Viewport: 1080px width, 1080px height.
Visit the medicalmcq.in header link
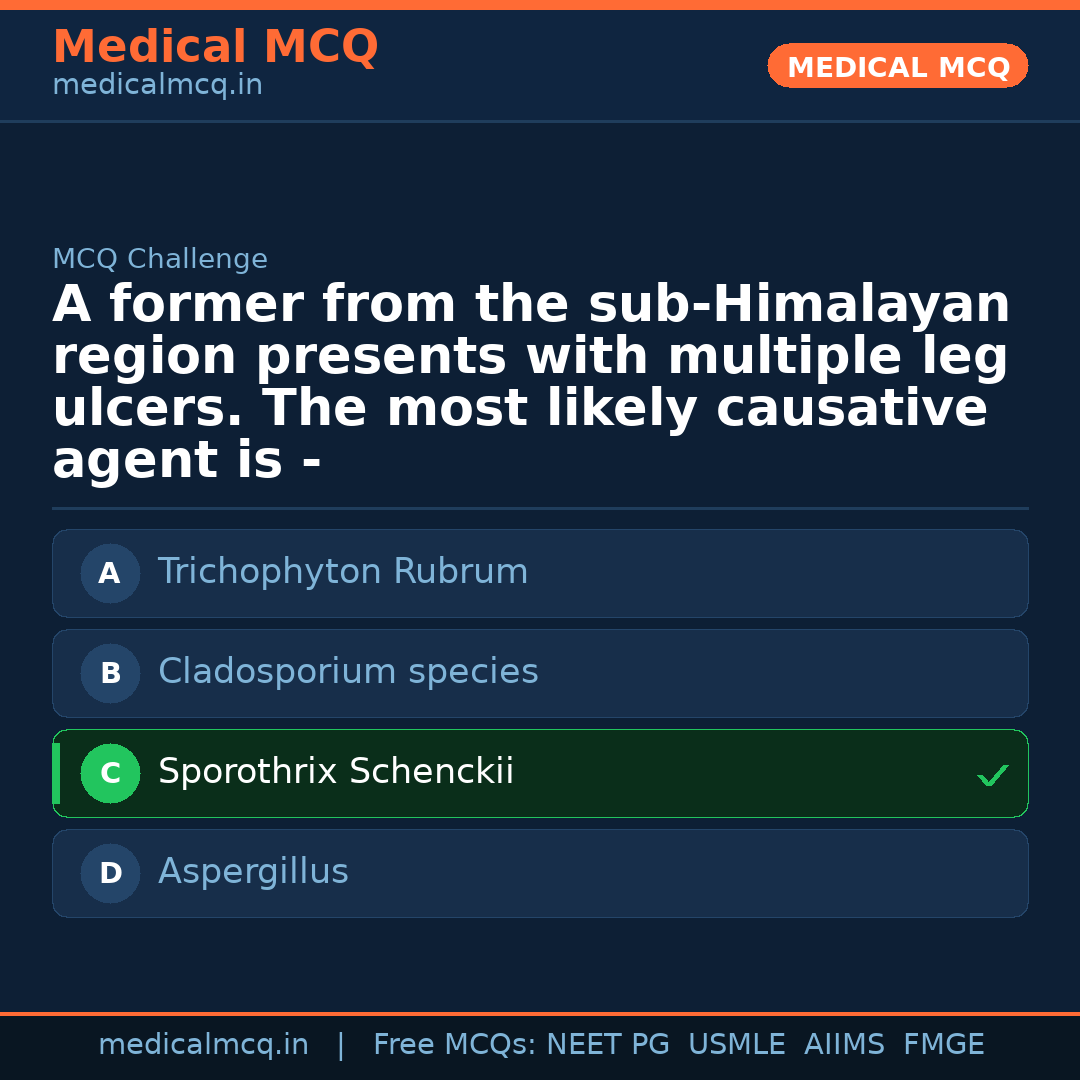[x=157, y=86]
